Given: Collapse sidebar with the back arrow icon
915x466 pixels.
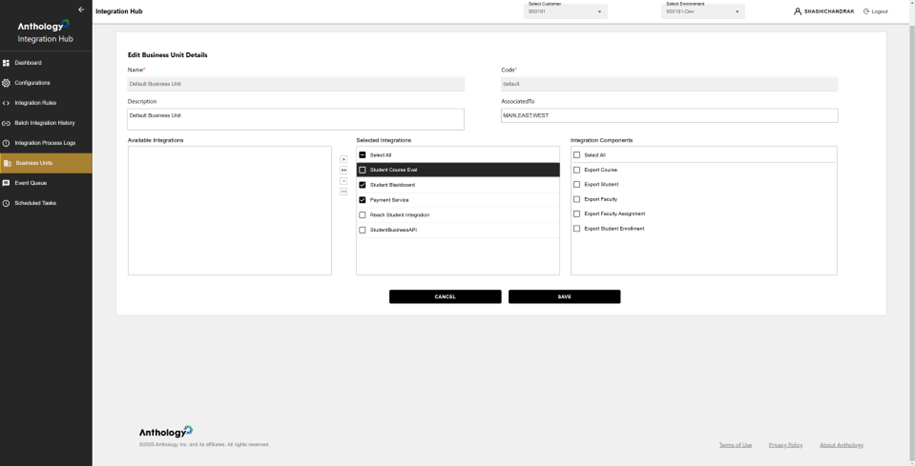Looking at the screenshot, I should 81,10.
